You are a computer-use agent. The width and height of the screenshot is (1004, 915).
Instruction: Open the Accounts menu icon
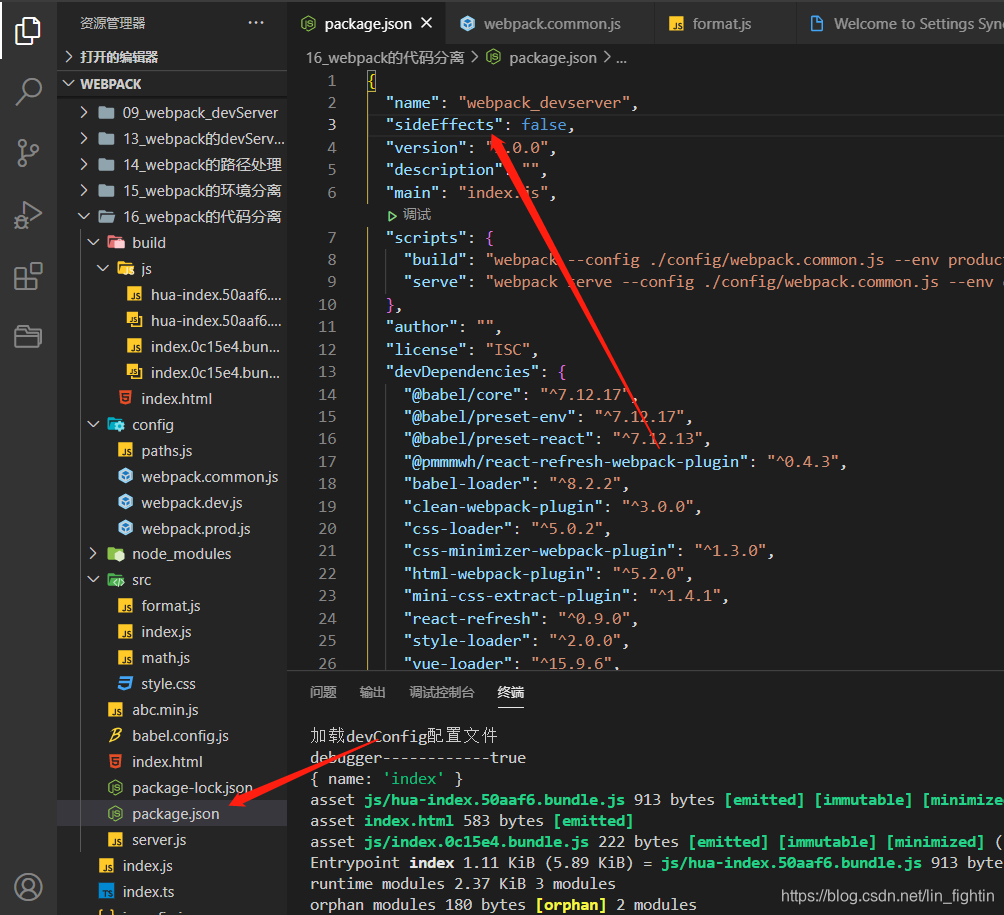point(28,887)
